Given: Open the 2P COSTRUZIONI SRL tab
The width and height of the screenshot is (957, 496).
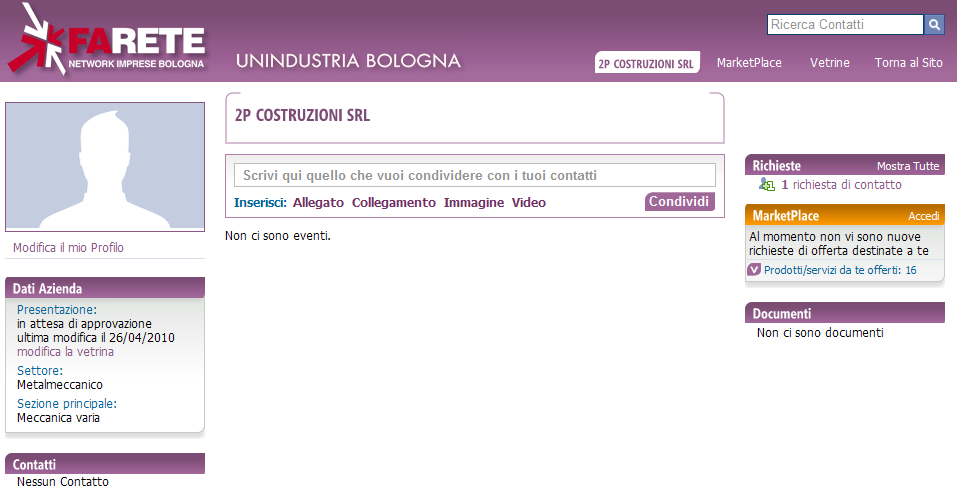Looking at the screenshot, I should 647,63.
